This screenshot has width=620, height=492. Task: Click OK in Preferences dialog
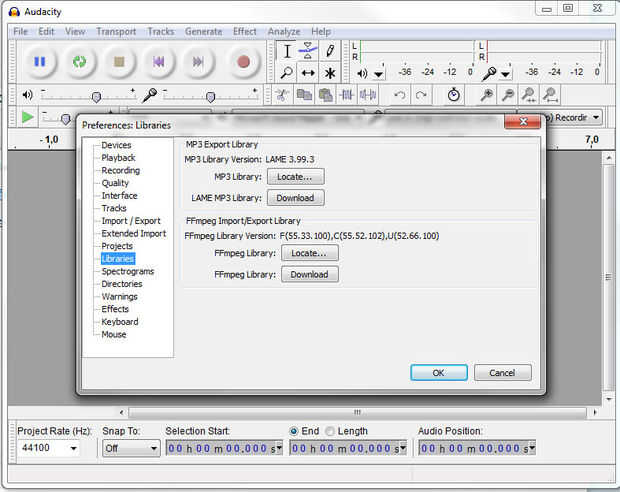439,373
